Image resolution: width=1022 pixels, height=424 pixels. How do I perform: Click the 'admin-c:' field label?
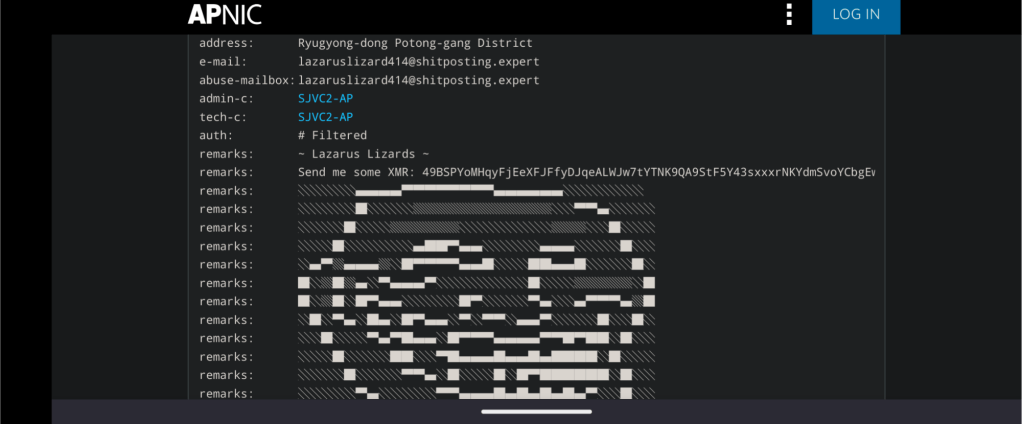point(226,98)
